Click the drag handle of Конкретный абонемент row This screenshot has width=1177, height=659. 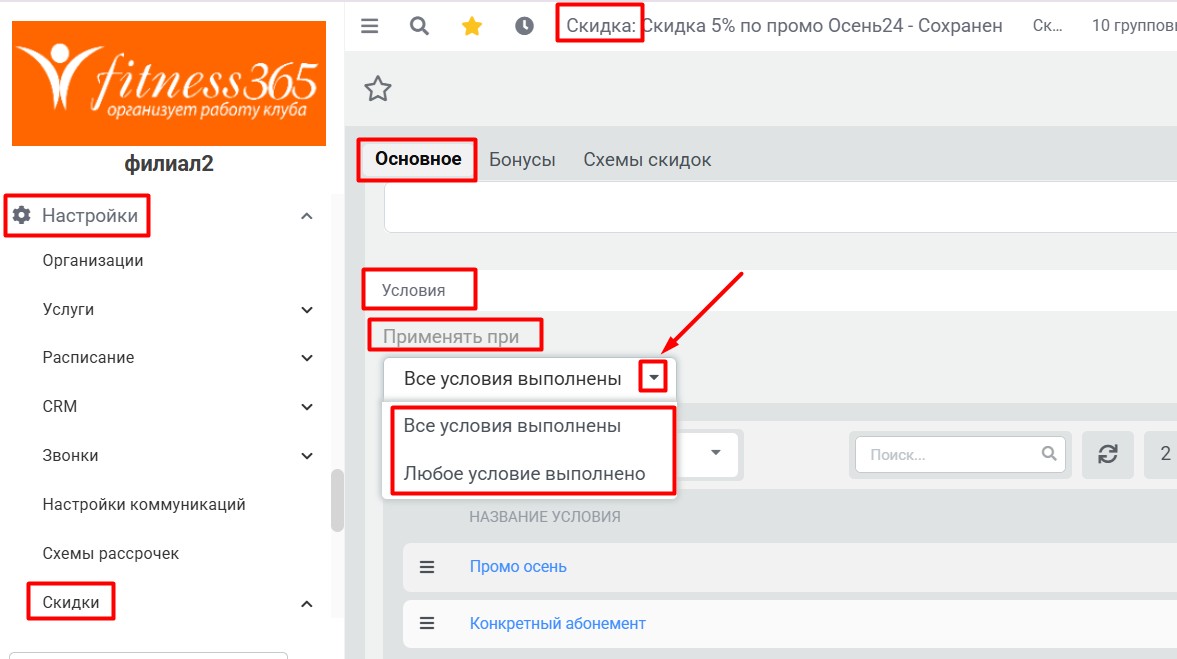[x=426, y=623]
